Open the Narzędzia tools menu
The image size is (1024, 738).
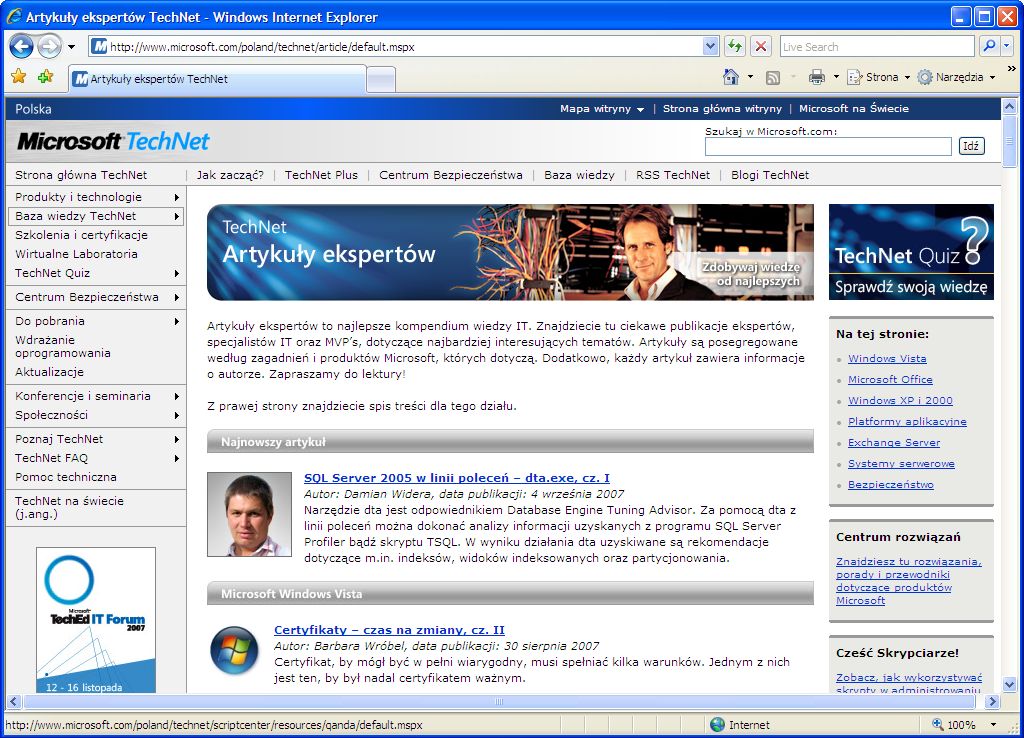click(957, 77)
